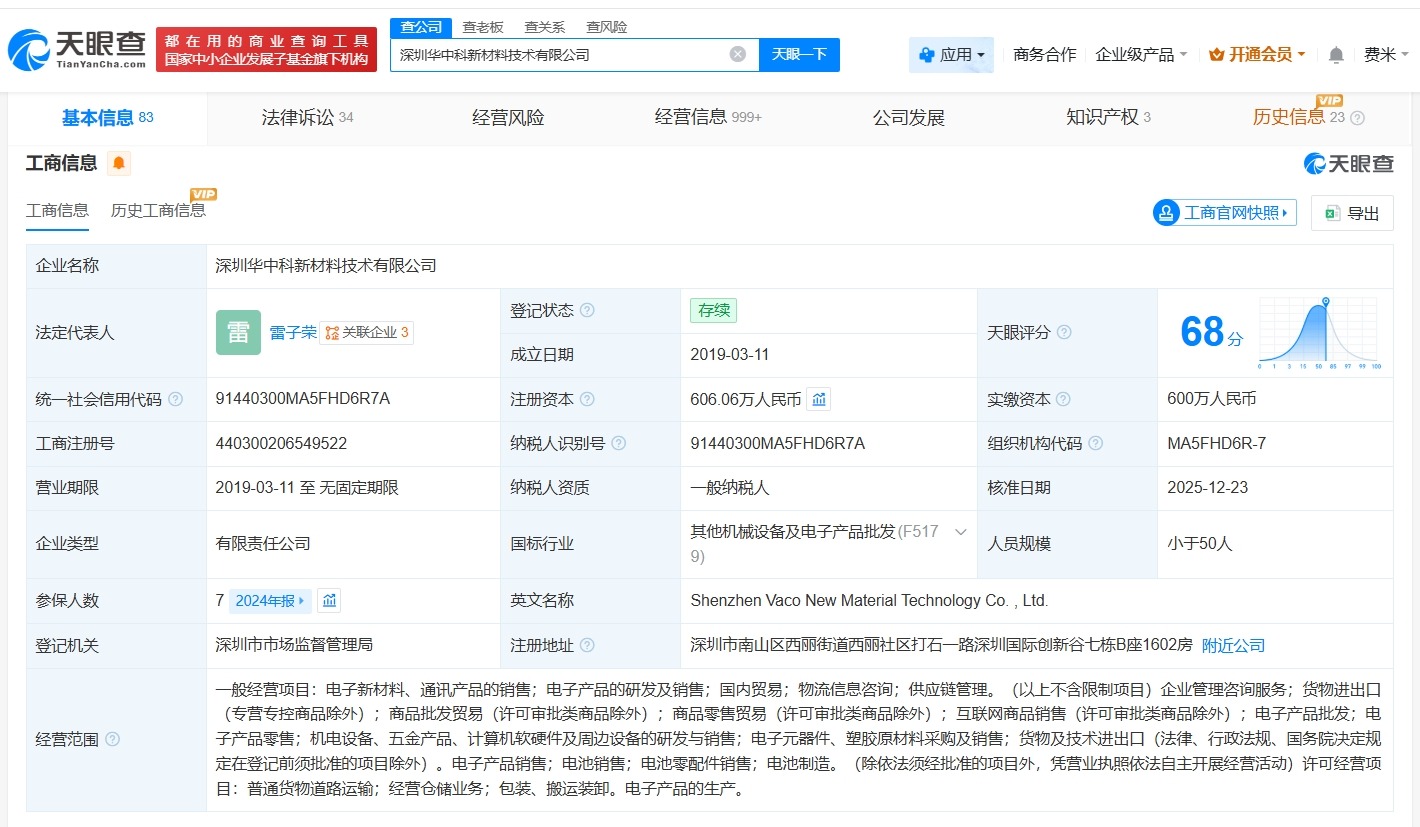This screenshot has height=827, width=1420.
Task: Click the help icon beside 历史信息 tab
Action: [1357, 118]
